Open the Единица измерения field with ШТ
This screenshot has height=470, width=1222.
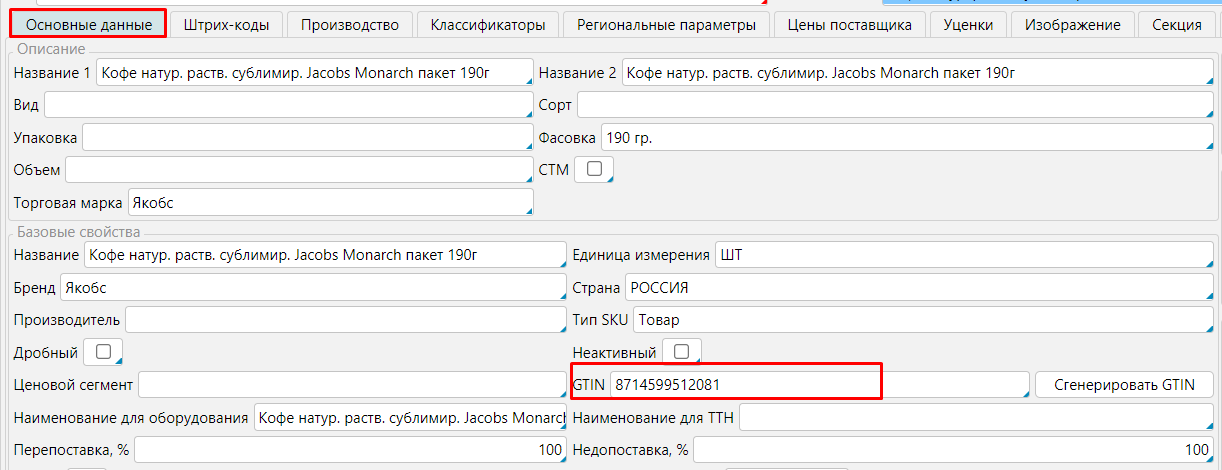tap(963, 255)
